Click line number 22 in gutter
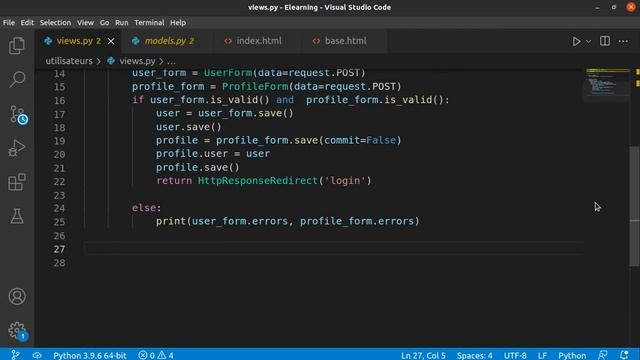 coord(59,182)
